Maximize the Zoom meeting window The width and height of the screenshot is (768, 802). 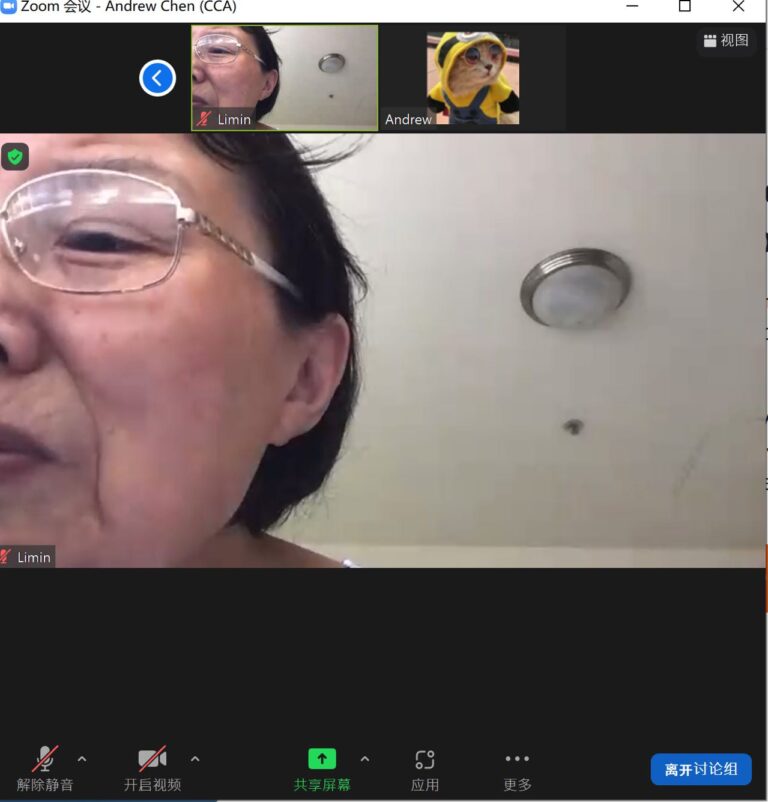(685, 6)
